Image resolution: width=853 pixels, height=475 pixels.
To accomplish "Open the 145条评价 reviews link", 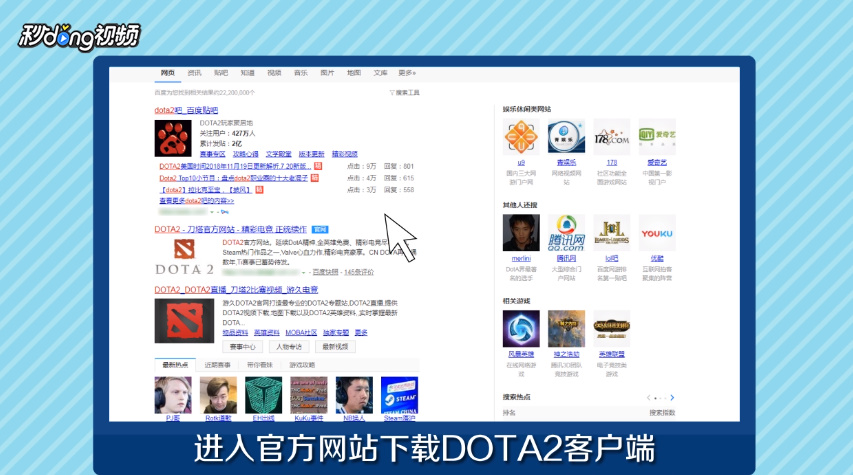I will click(x=359, y=272).
